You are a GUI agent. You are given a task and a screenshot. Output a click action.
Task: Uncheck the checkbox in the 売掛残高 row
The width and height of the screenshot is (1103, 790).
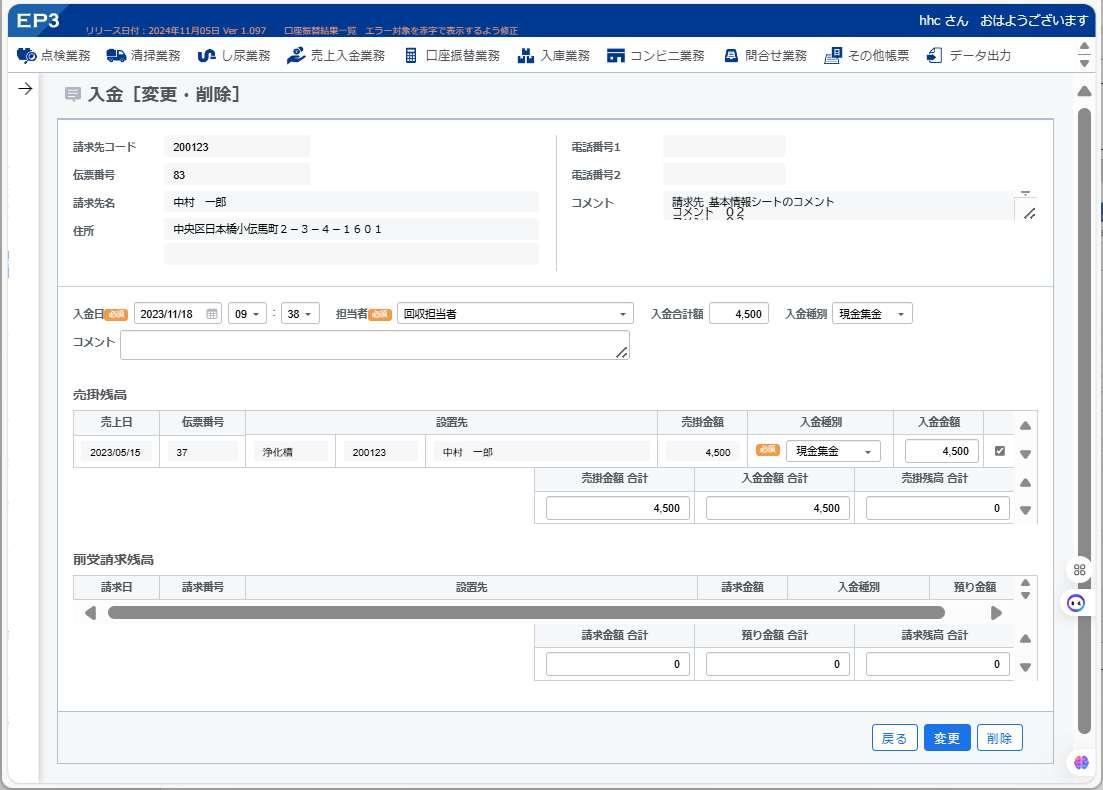[x=1000, y=451]
